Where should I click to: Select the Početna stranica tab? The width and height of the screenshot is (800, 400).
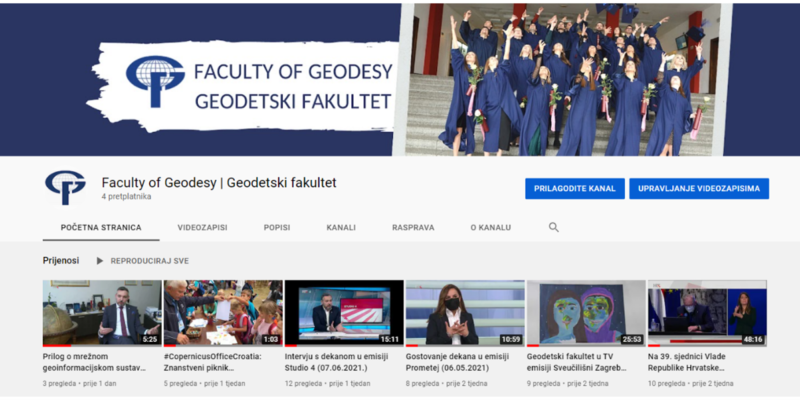101,228
